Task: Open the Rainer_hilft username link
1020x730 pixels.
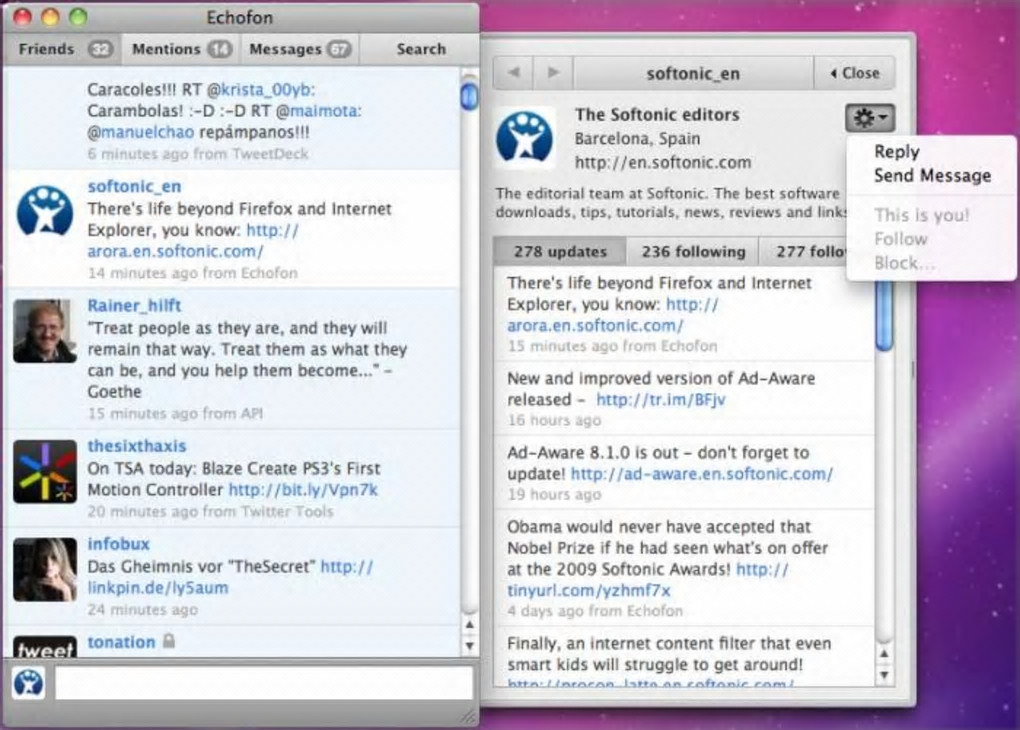Action: coord(134,306)
